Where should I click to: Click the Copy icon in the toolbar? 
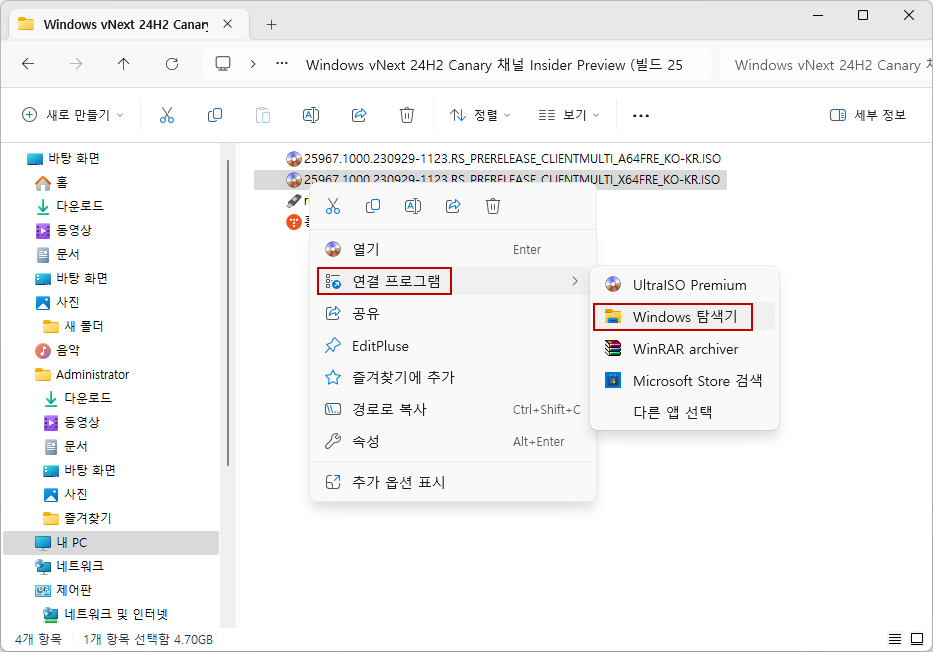(215, 115)
